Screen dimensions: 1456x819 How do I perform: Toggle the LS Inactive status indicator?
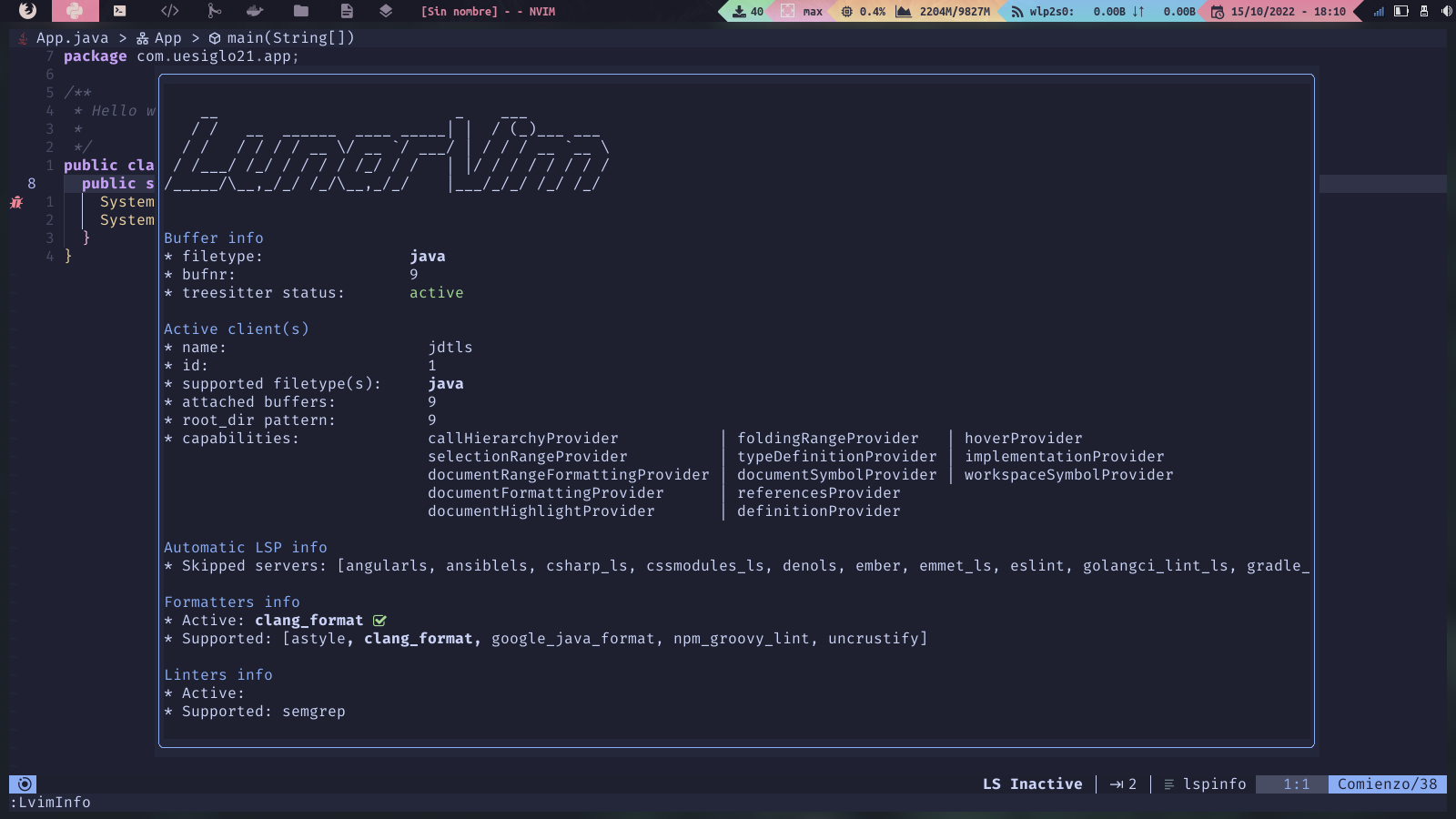1031,784
